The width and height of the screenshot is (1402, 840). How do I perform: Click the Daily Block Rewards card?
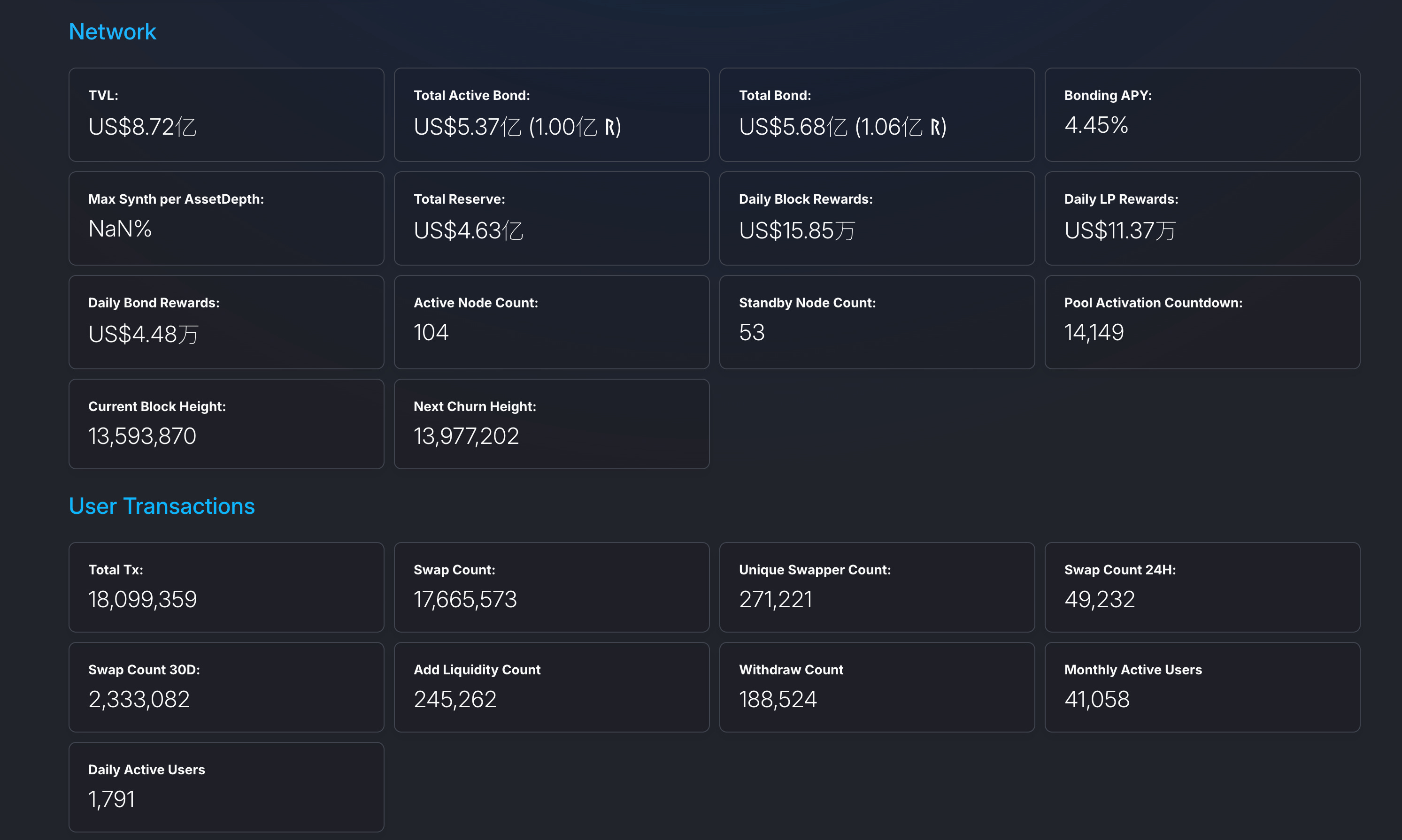point(877,219)
